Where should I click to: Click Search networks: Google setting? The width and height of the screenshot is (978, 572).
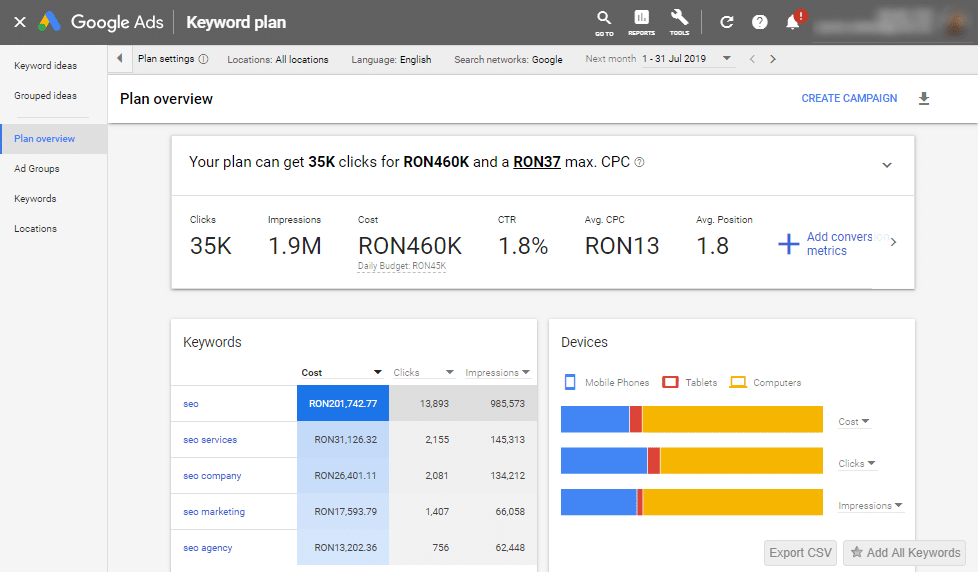[508, 60]
